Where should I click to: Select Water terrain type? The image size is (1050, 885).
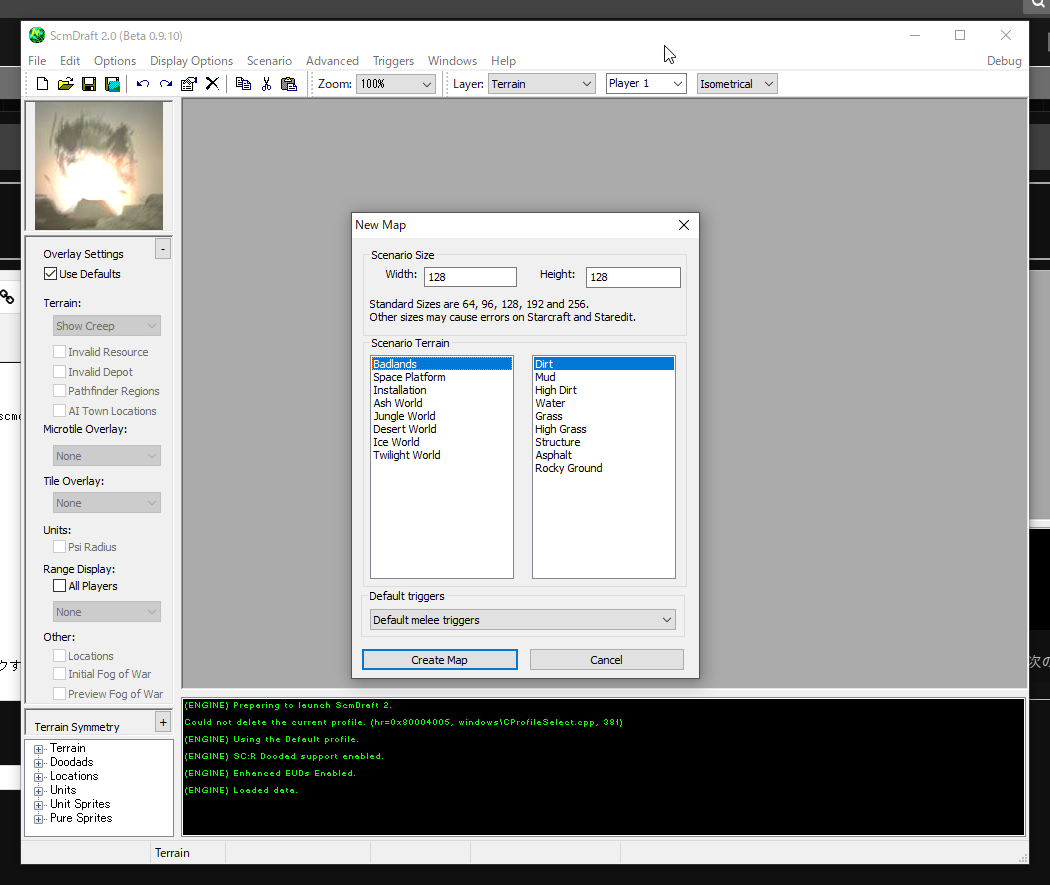pos(604,403)
